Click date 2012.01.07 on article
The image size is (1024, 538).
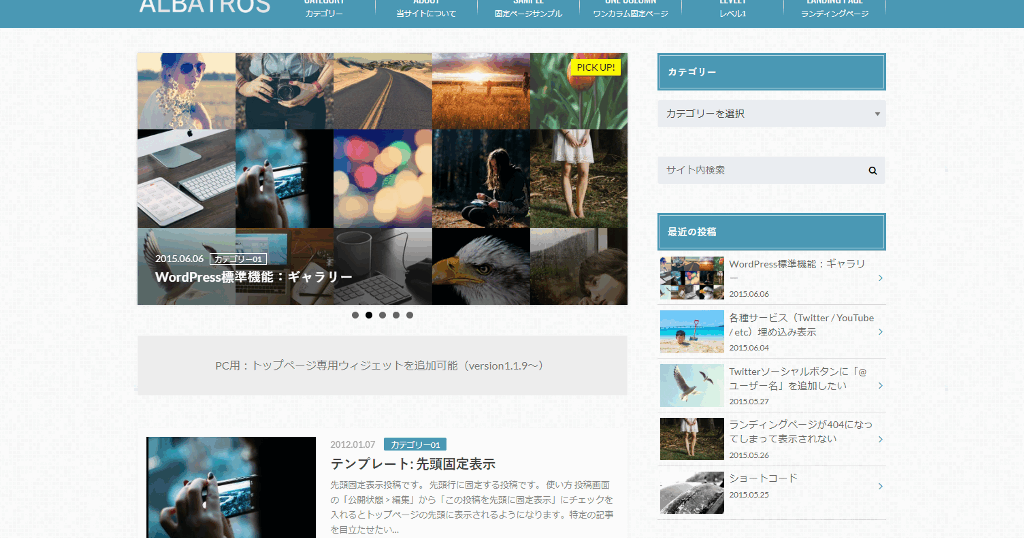coord(353,445)
